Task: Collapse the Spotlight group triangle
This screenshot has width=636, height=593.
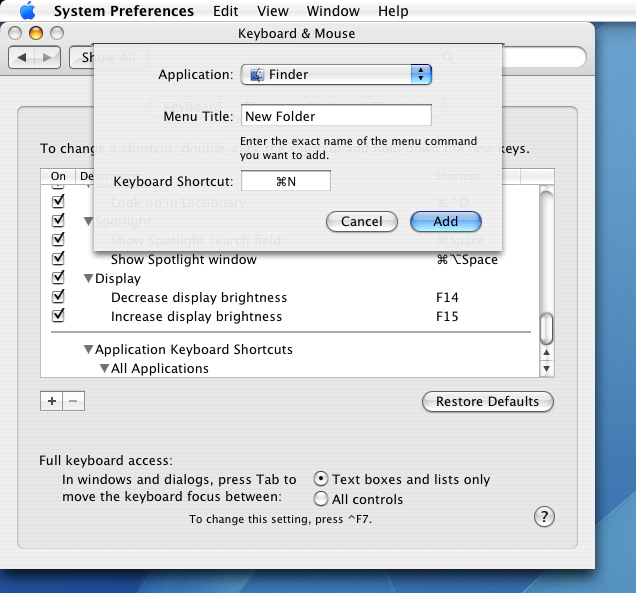Action: click(88, 221)
